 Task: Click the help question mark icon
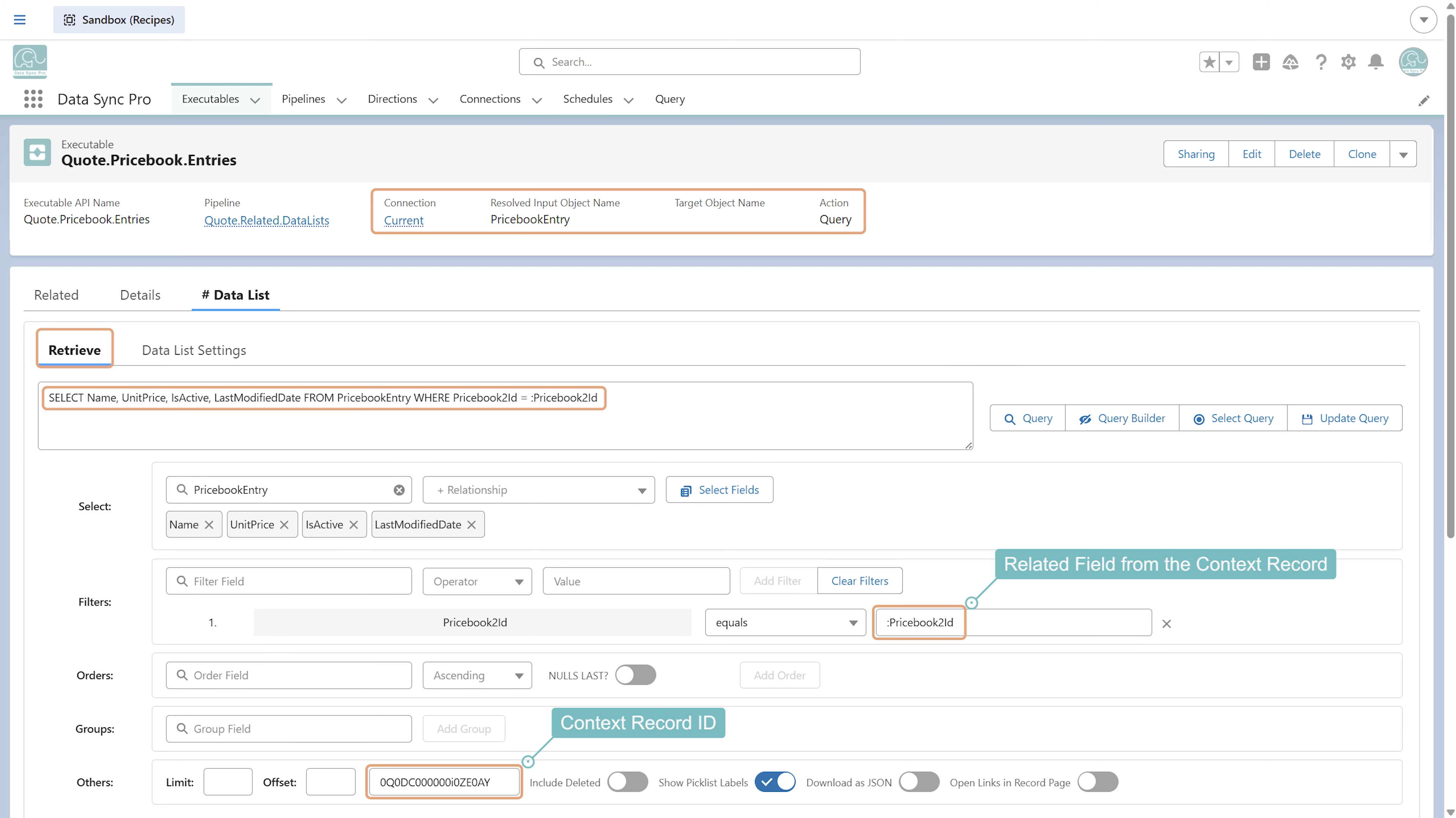[x=1320, y=61]
